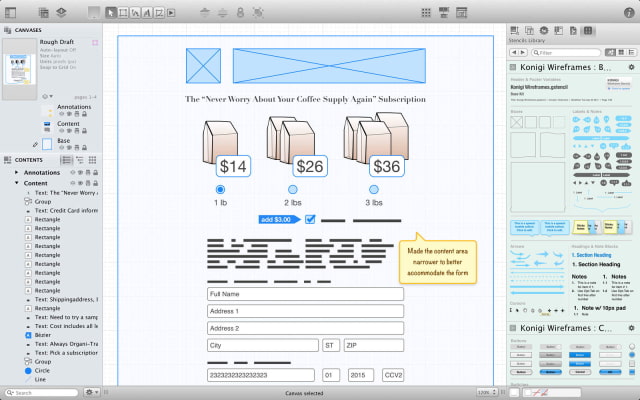Toggle the left sidebar panel button
The image size is (640, 400).
[10, 13]
